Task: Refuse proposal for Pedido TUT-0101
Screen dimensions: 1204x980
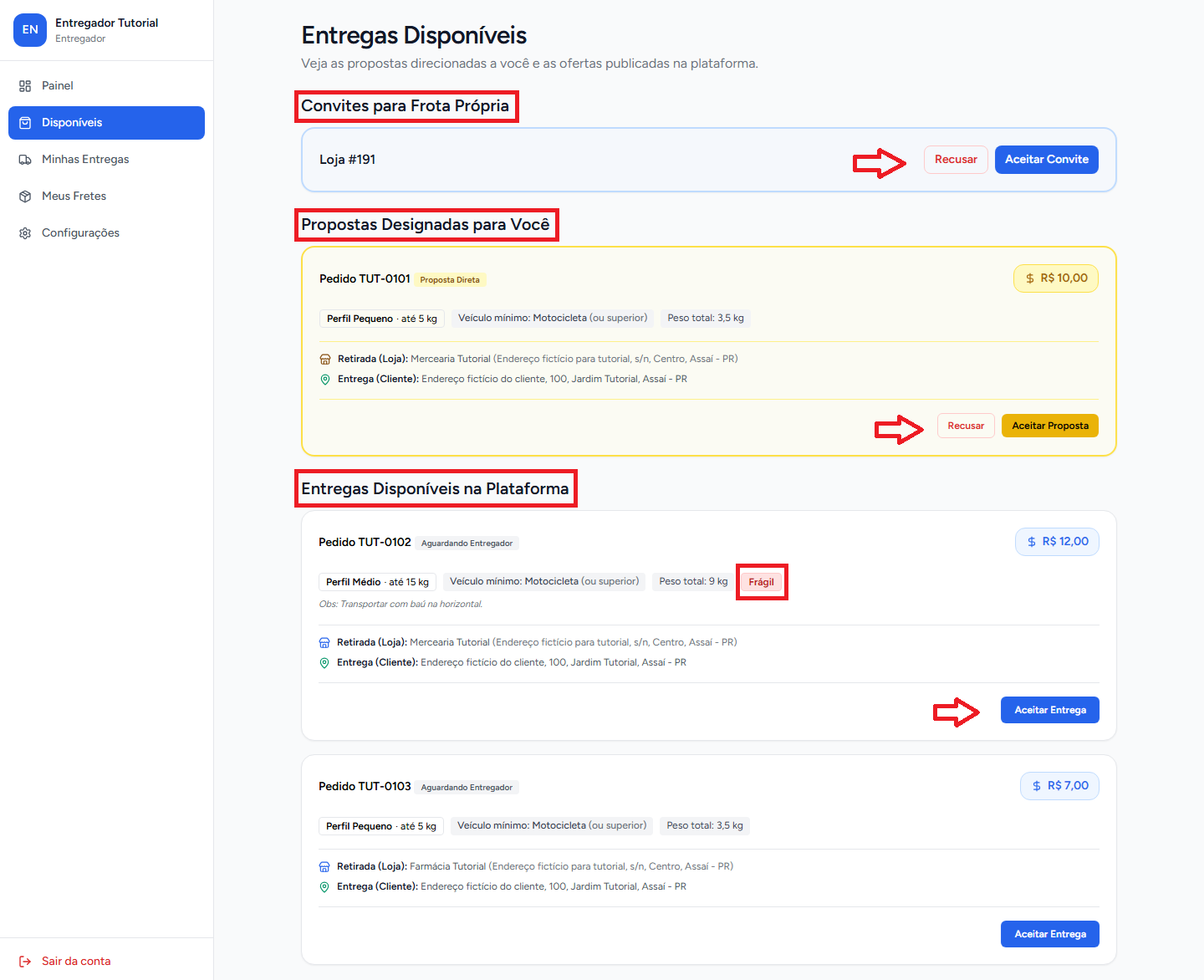Action: pos(966,426)
